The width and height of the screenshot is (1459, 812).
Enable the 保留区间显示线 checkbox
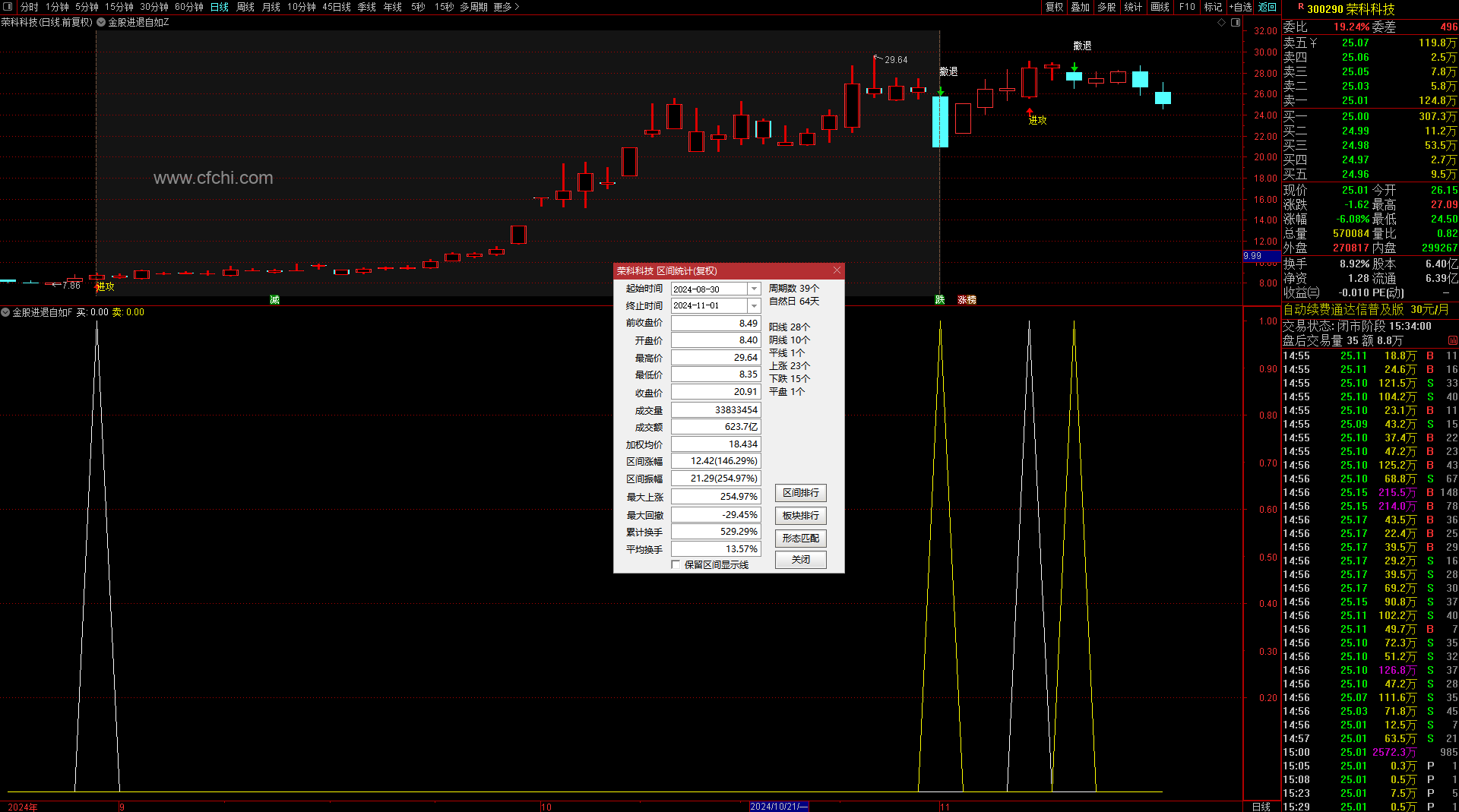(x=676, y=564)
